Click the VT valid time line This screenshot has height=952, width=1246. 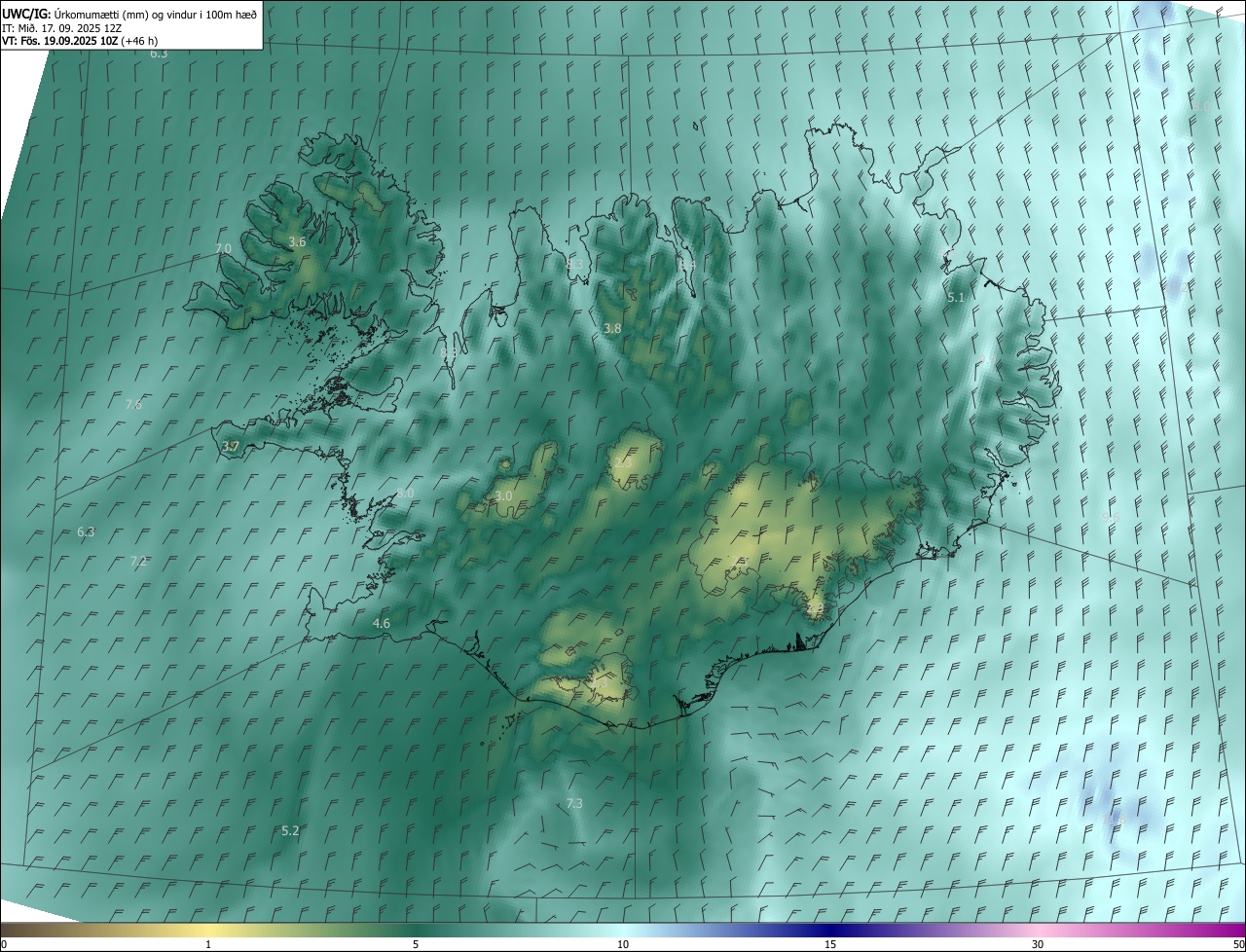click(80, 41)
